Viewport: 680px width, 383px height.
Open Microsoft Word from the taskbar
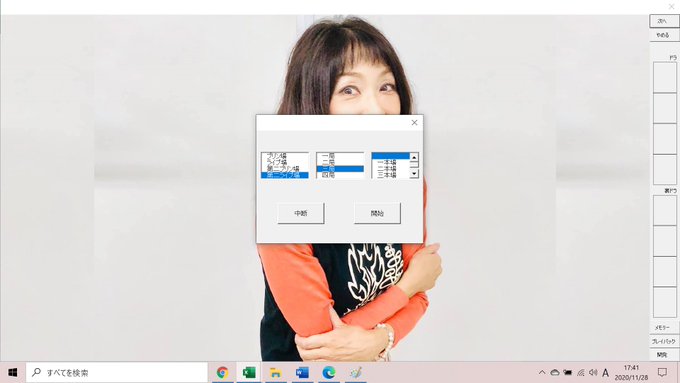pyautogui.click(x=302, y=373)
